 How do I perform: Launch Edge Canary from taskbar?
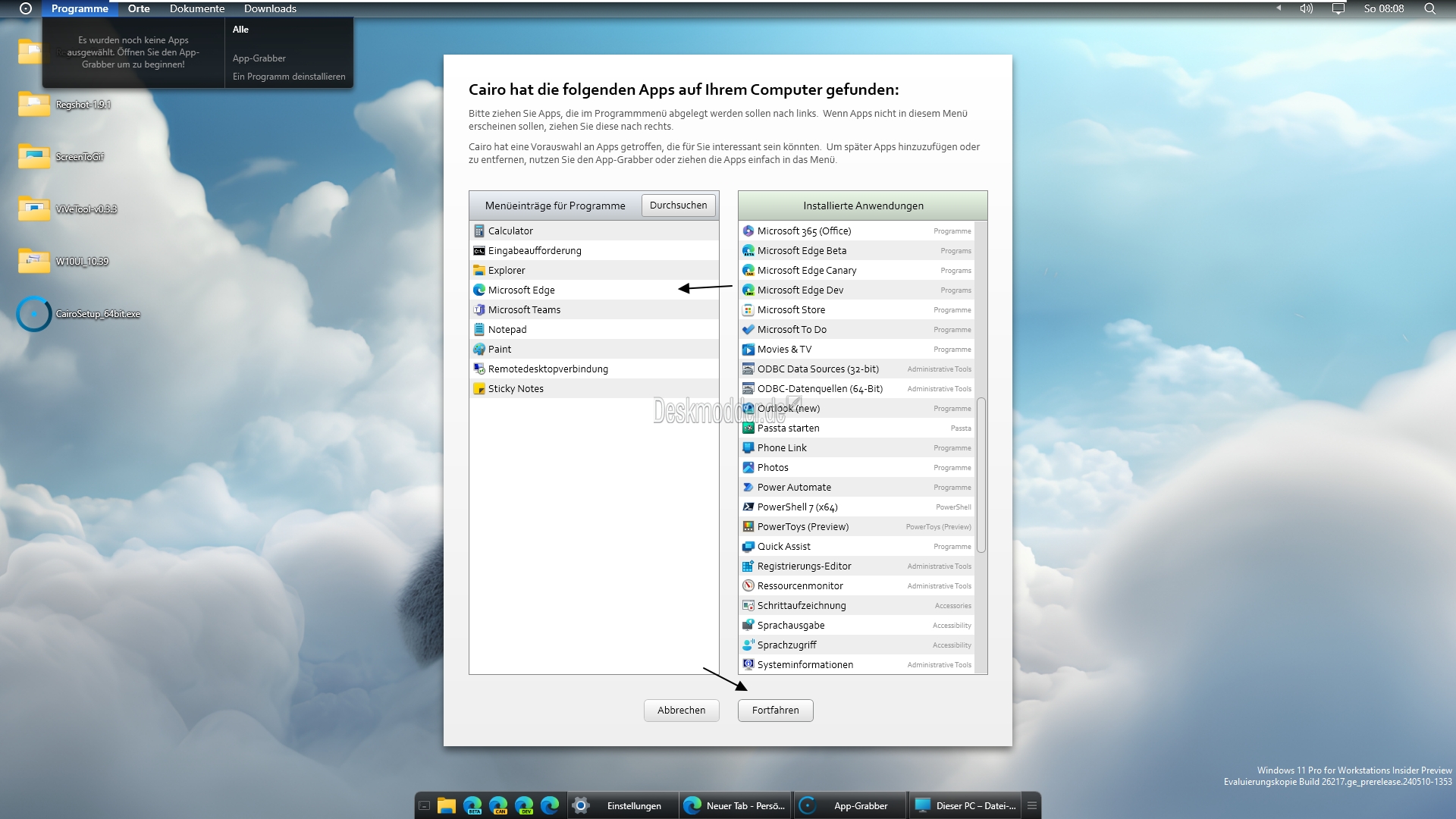pyautogui.click(x=498, y=805)
